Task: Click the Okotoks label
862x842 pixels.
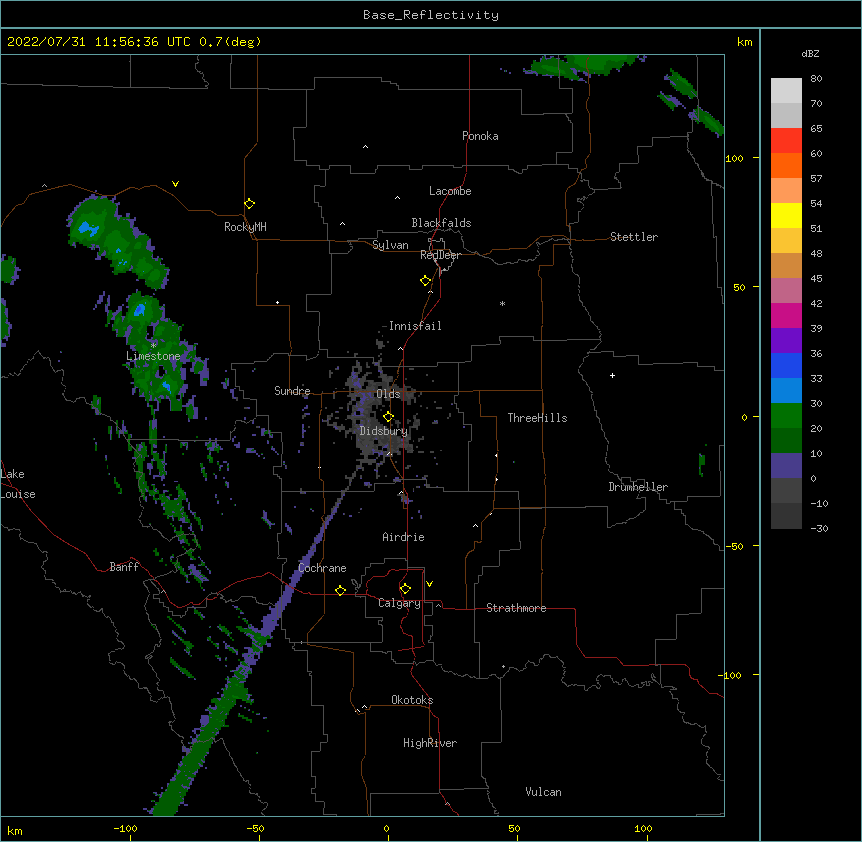Action: coord(412,700)
